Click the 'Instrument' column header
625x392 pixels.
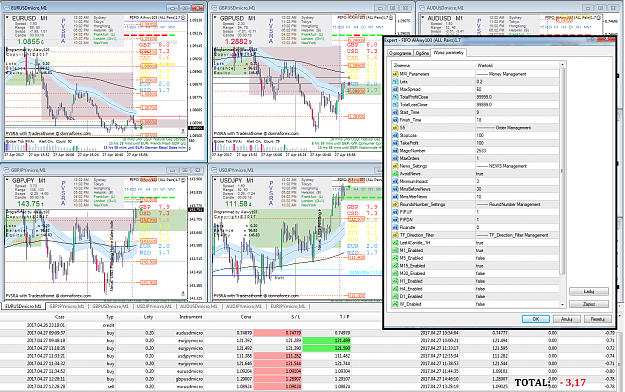191,317
